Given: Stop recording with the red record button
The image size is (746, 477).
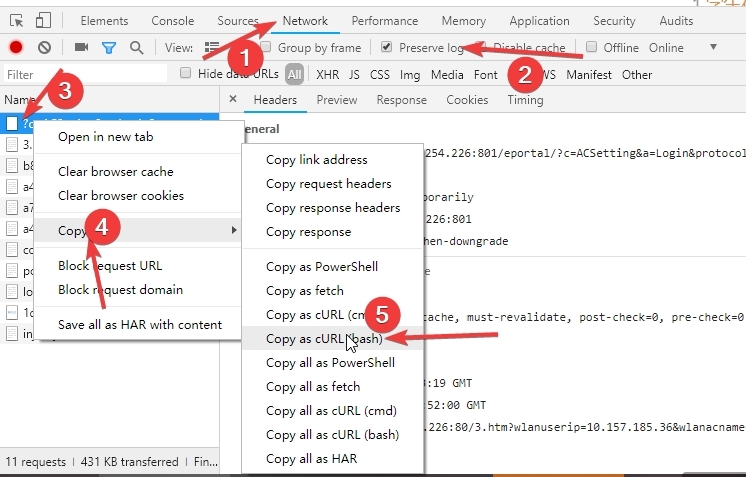Looking at the screenshot, I should click(x=16, y=47).
